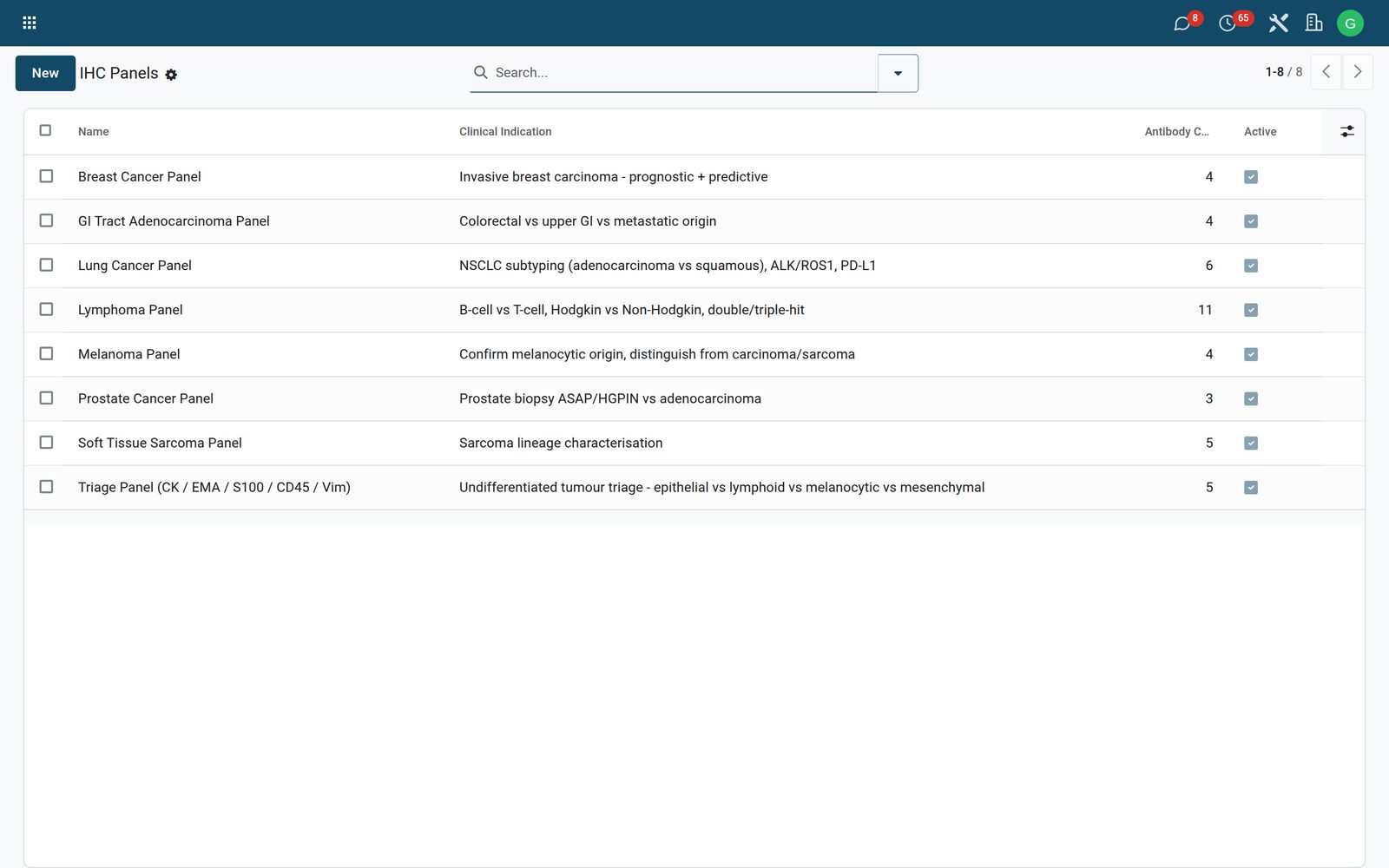Toggle Active checkbox for Lymphoma Panel
Screen dimensions: 1389x868
point(1251,310)
